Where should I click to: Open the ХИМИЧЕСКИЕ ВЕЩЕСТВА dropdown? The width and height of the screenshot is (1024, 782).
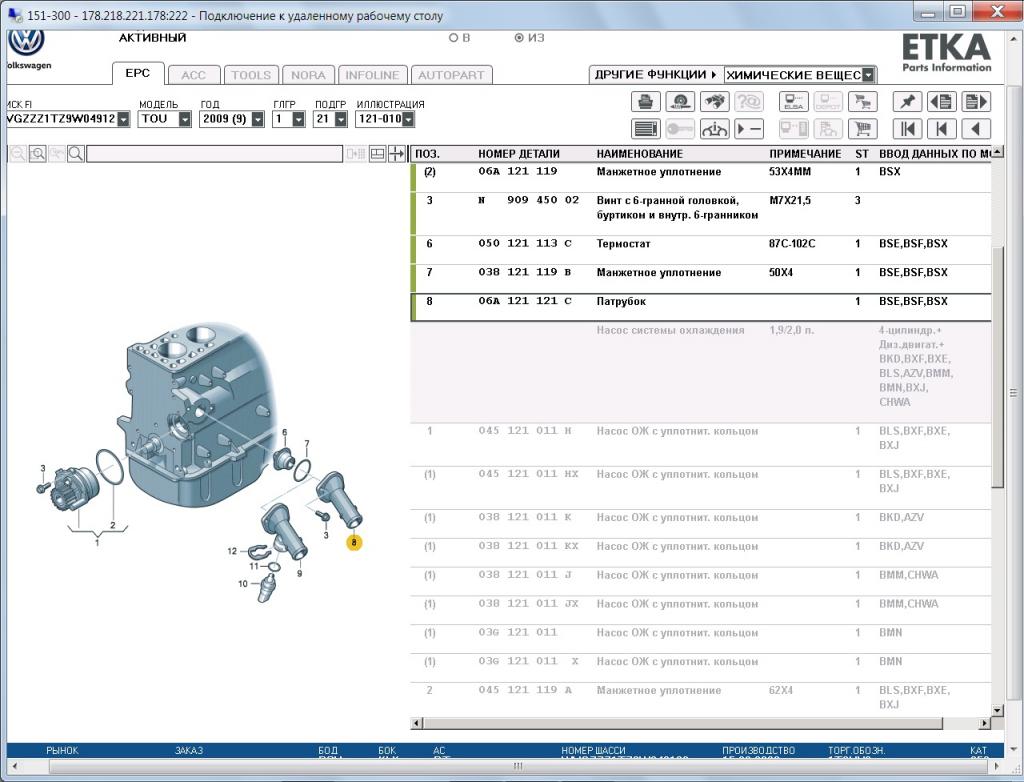pos(868,75)
